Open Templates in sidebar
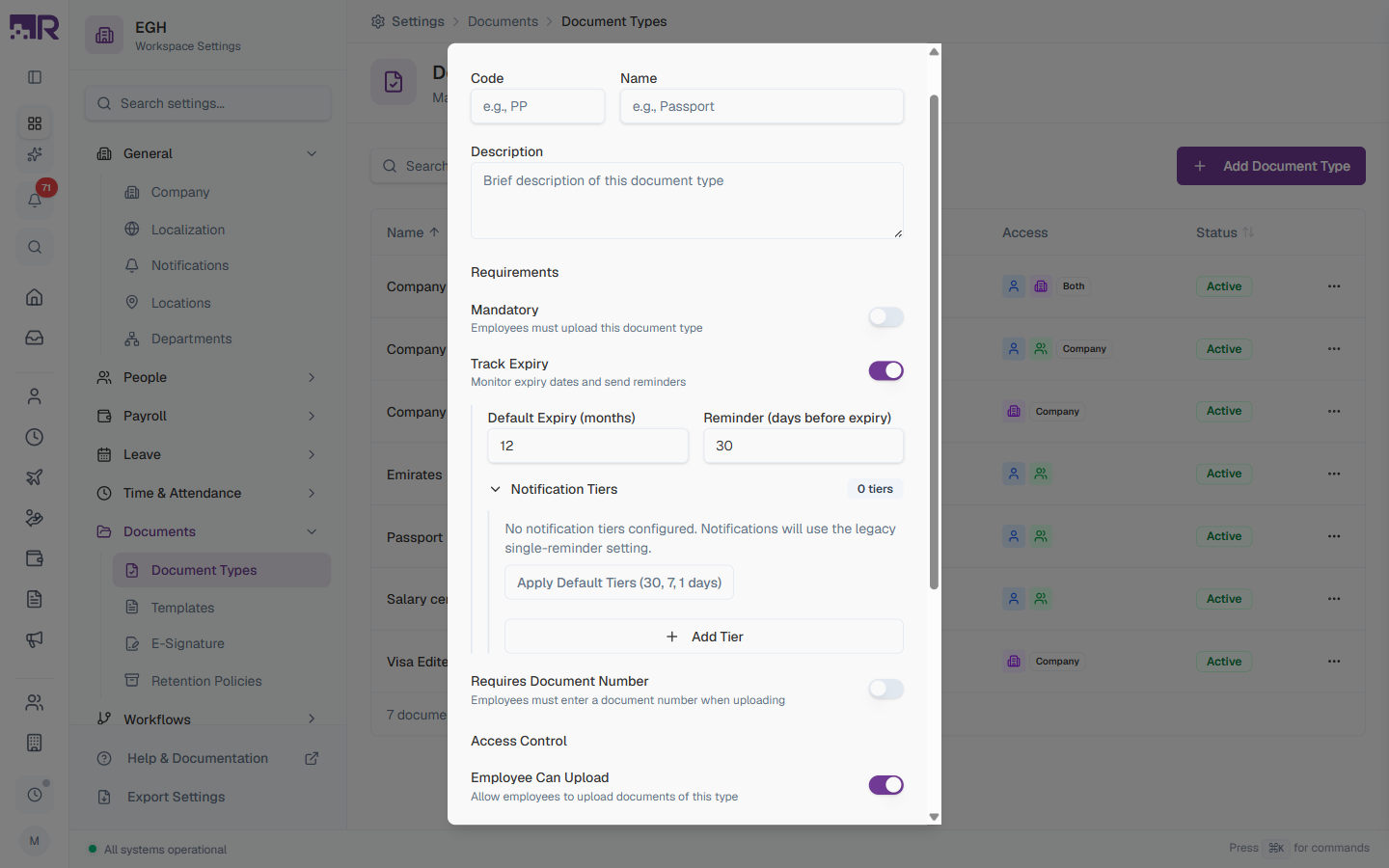Screen dimensions: 1389x868 [x=222, y=608]
